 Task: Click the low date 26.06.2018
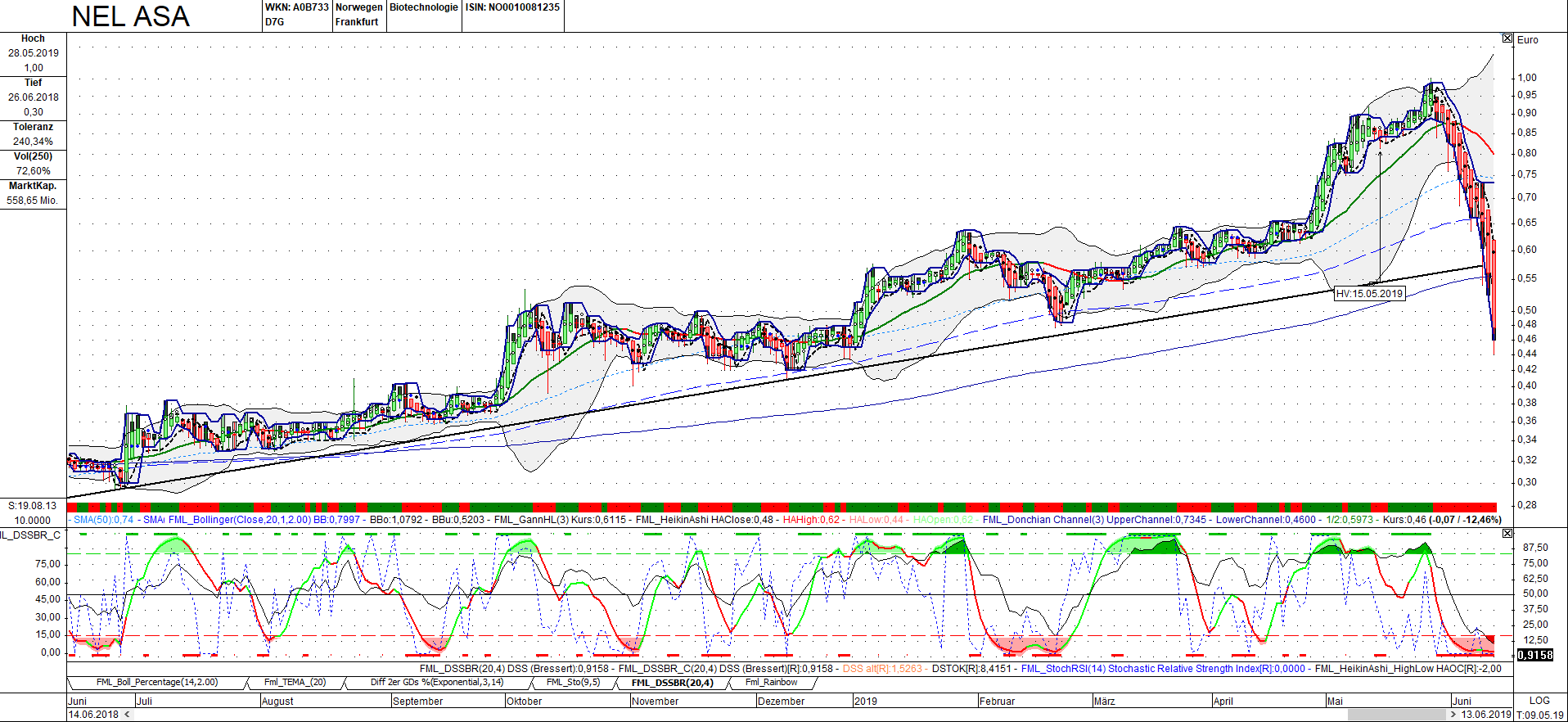pos(34,97)
